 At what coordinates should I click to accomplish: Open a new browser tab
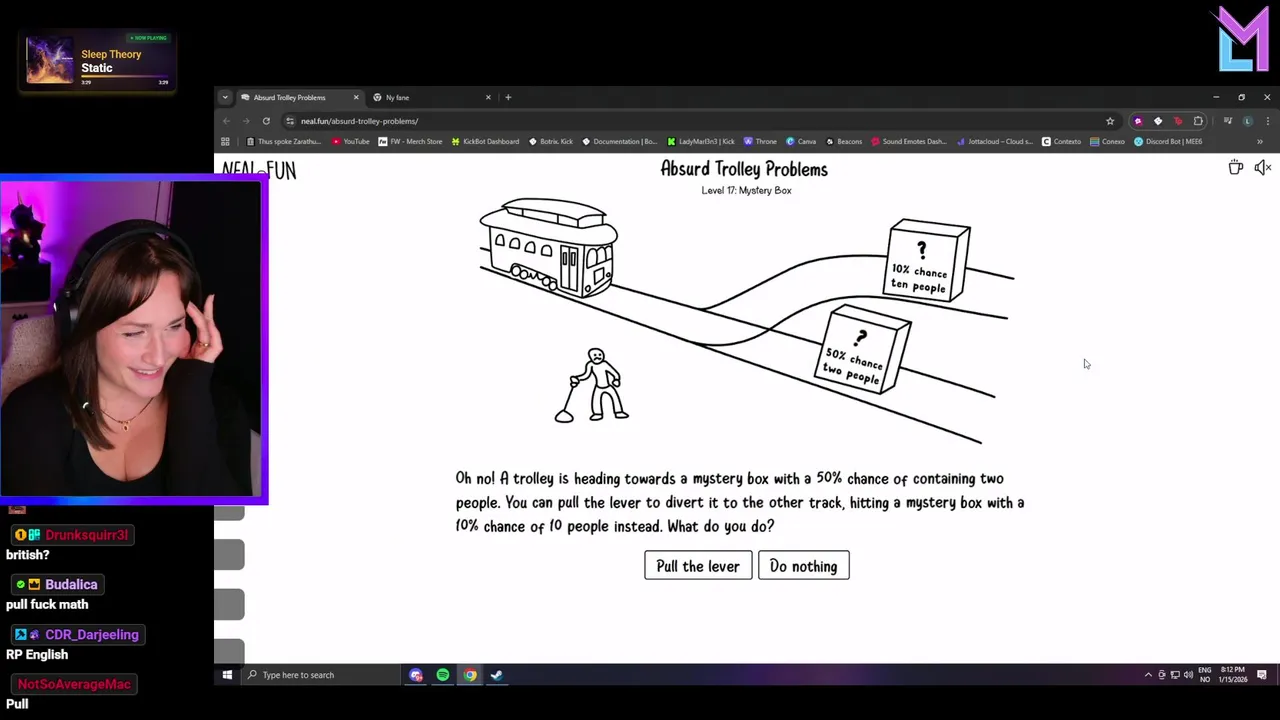point(508,97)
